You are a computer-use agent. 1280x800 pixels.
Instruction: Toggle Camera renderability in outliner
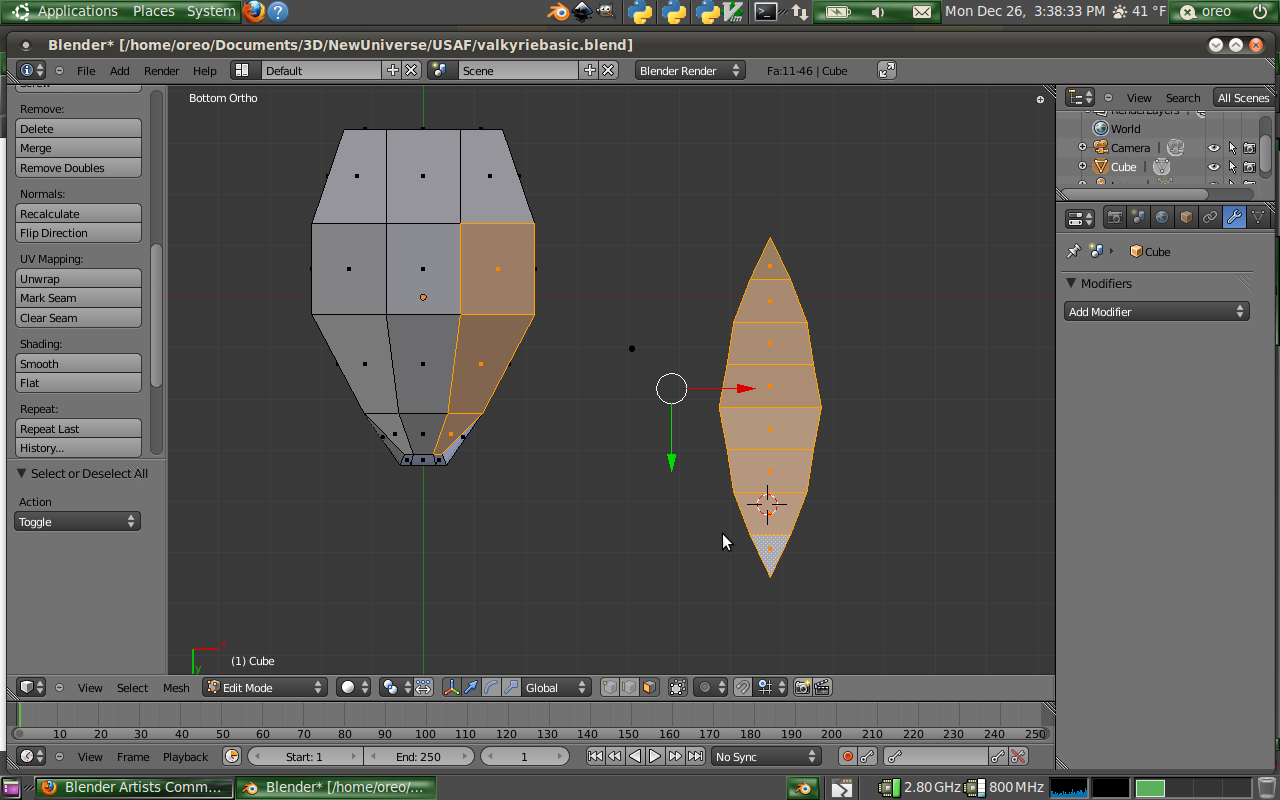1249,148
